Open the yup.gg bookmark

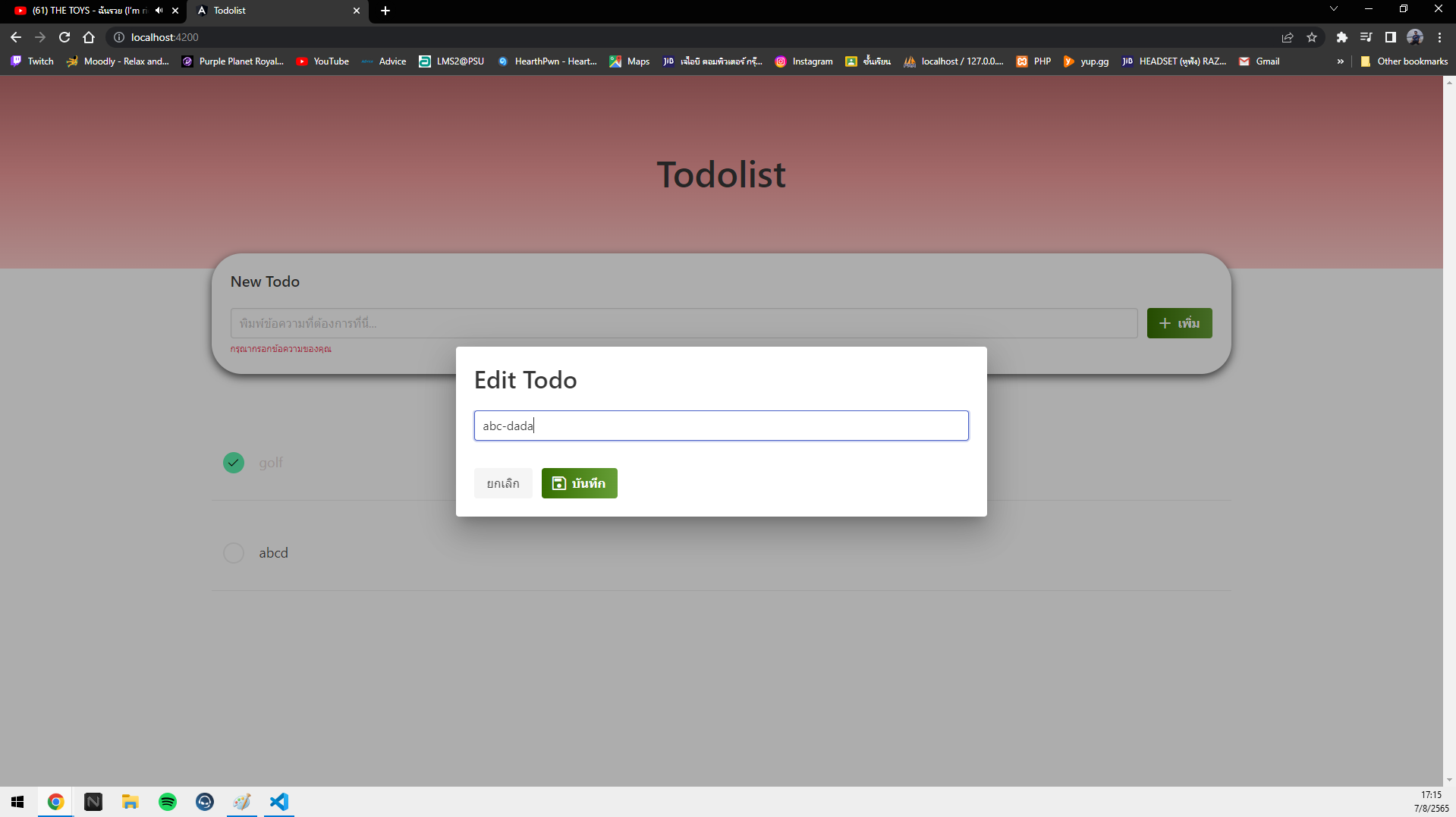click(1086, 61)
